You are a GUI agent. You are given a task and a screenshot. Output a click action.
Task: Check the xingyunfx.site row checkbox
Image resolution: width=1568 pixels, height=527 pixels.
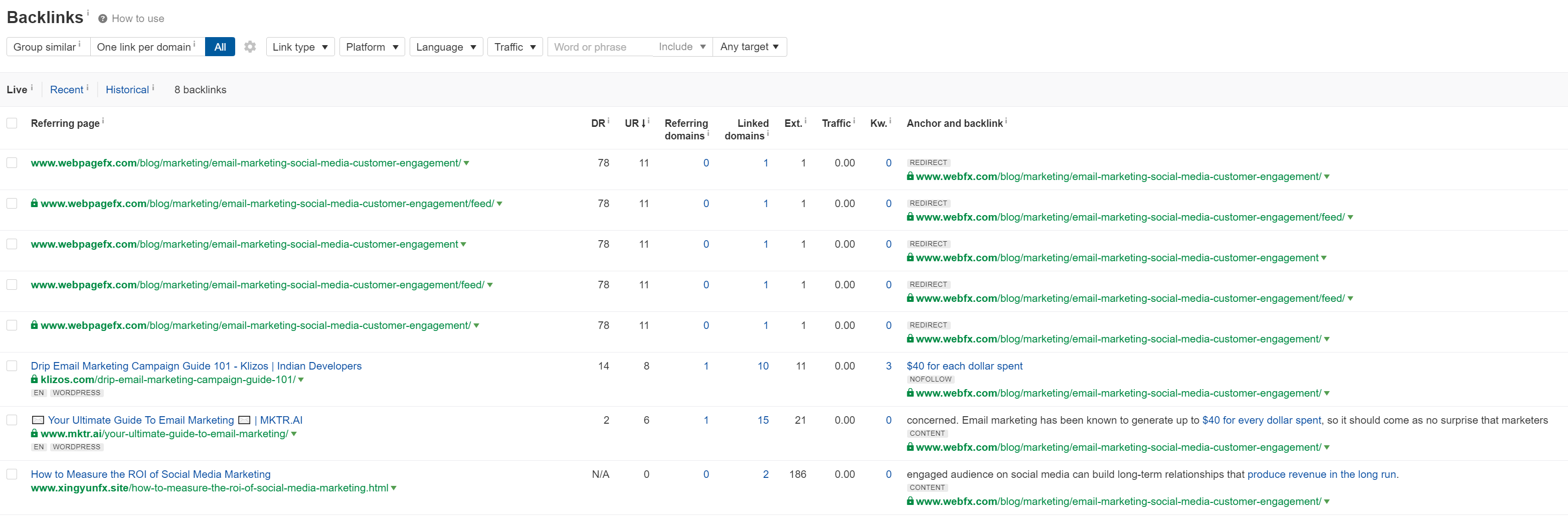pos(12,475)
